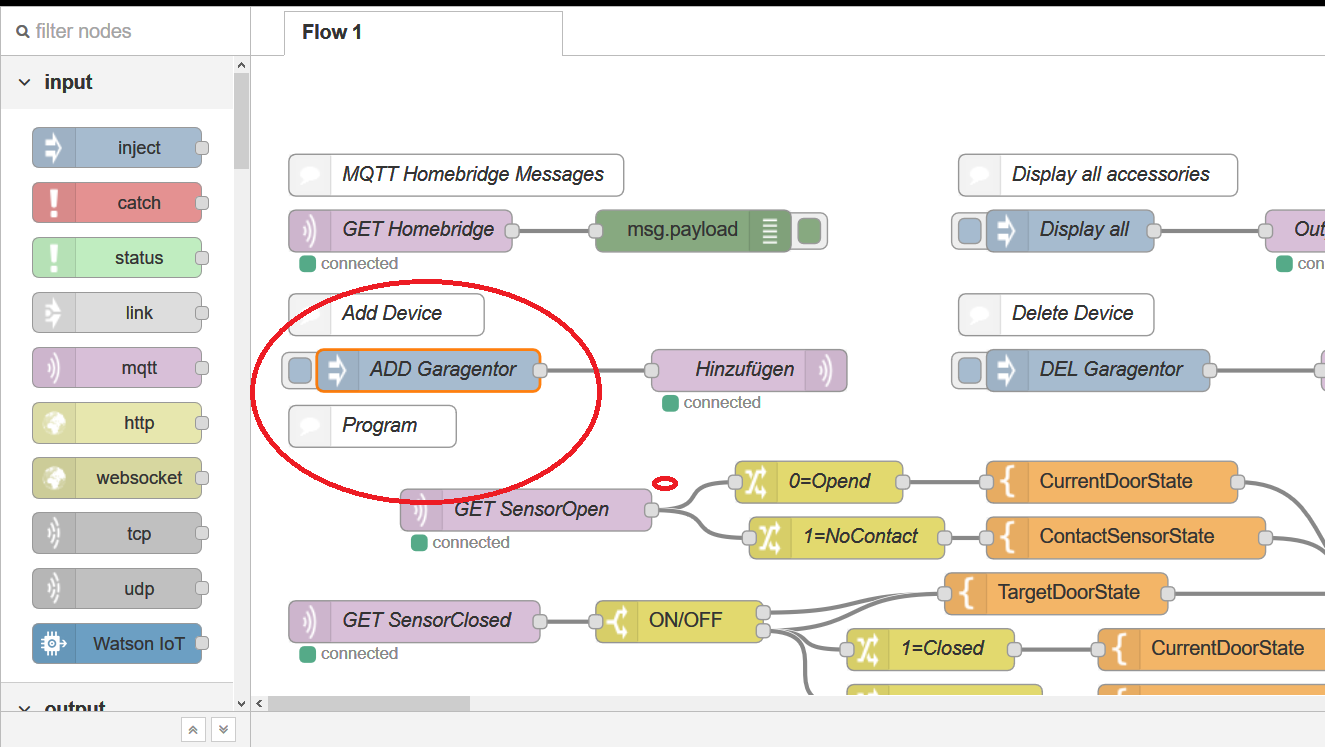
Task: Select the http input node
Action: pos(117,423)
